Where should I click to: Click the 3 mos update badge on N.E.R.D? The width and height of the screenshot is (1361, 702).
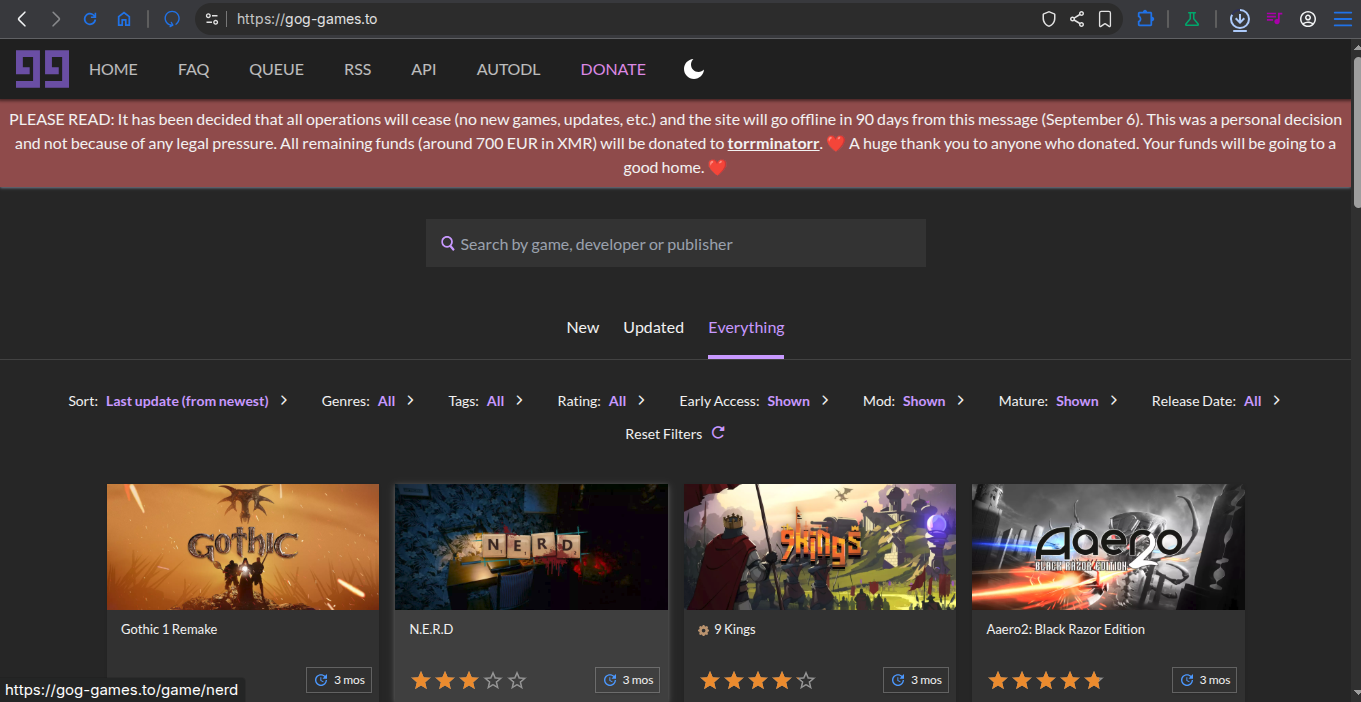click(627, 680)
